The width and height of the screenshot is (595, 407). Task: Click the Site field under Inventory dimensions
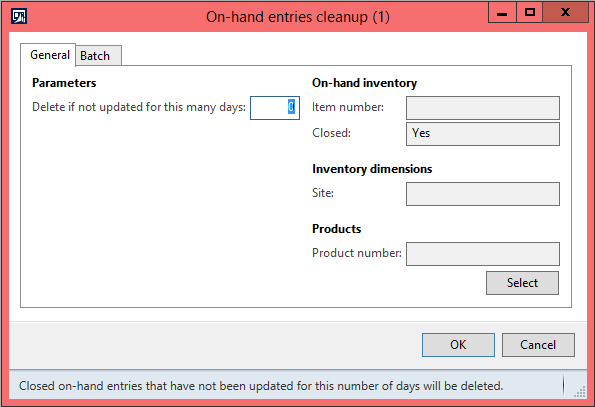pyautogui.click(x=483, y=194)
